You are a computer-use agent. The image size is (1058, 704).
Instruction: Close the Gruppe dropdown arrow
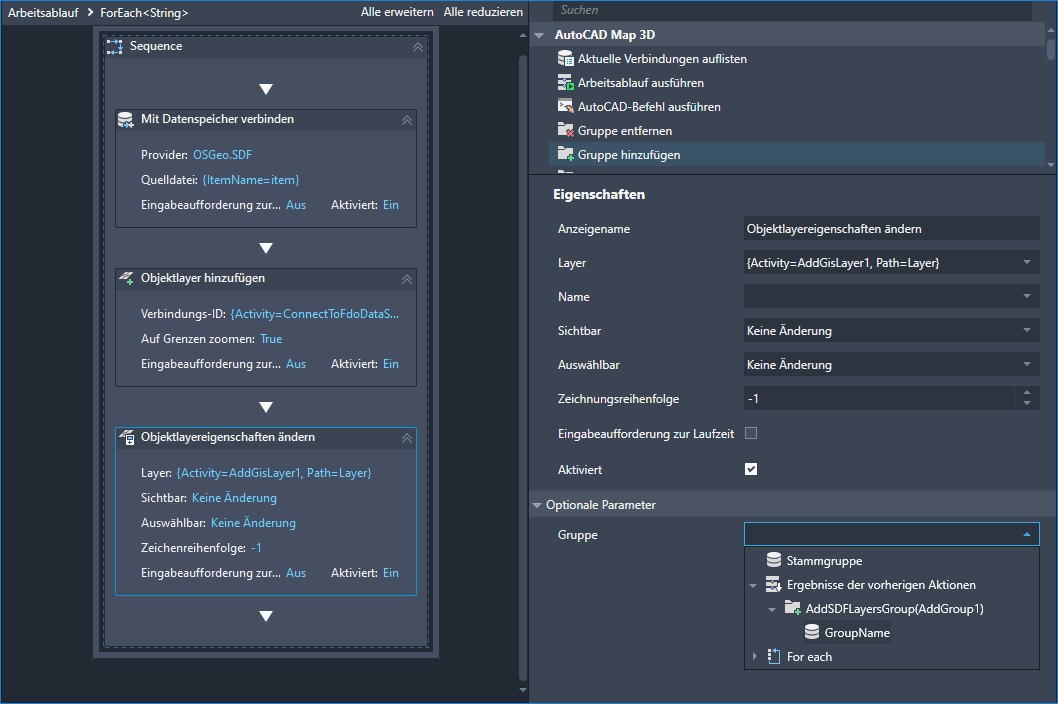(1026, 535)
